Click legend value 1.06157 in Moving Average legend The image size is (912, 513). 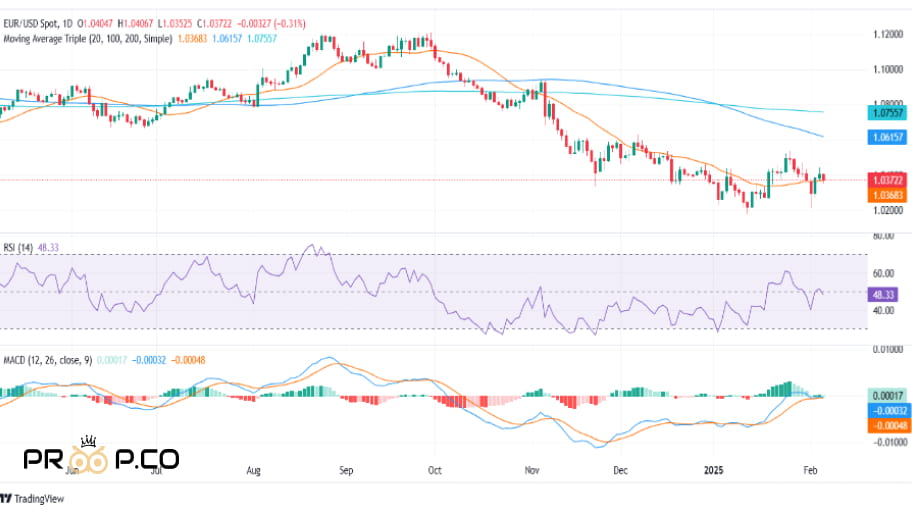[227, 38]
